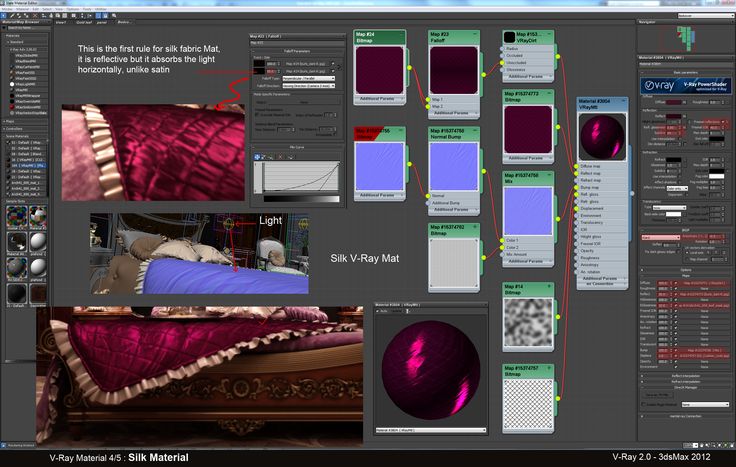
Task: Click the Zoom Extents Selected icon
Action: [726, 445]
